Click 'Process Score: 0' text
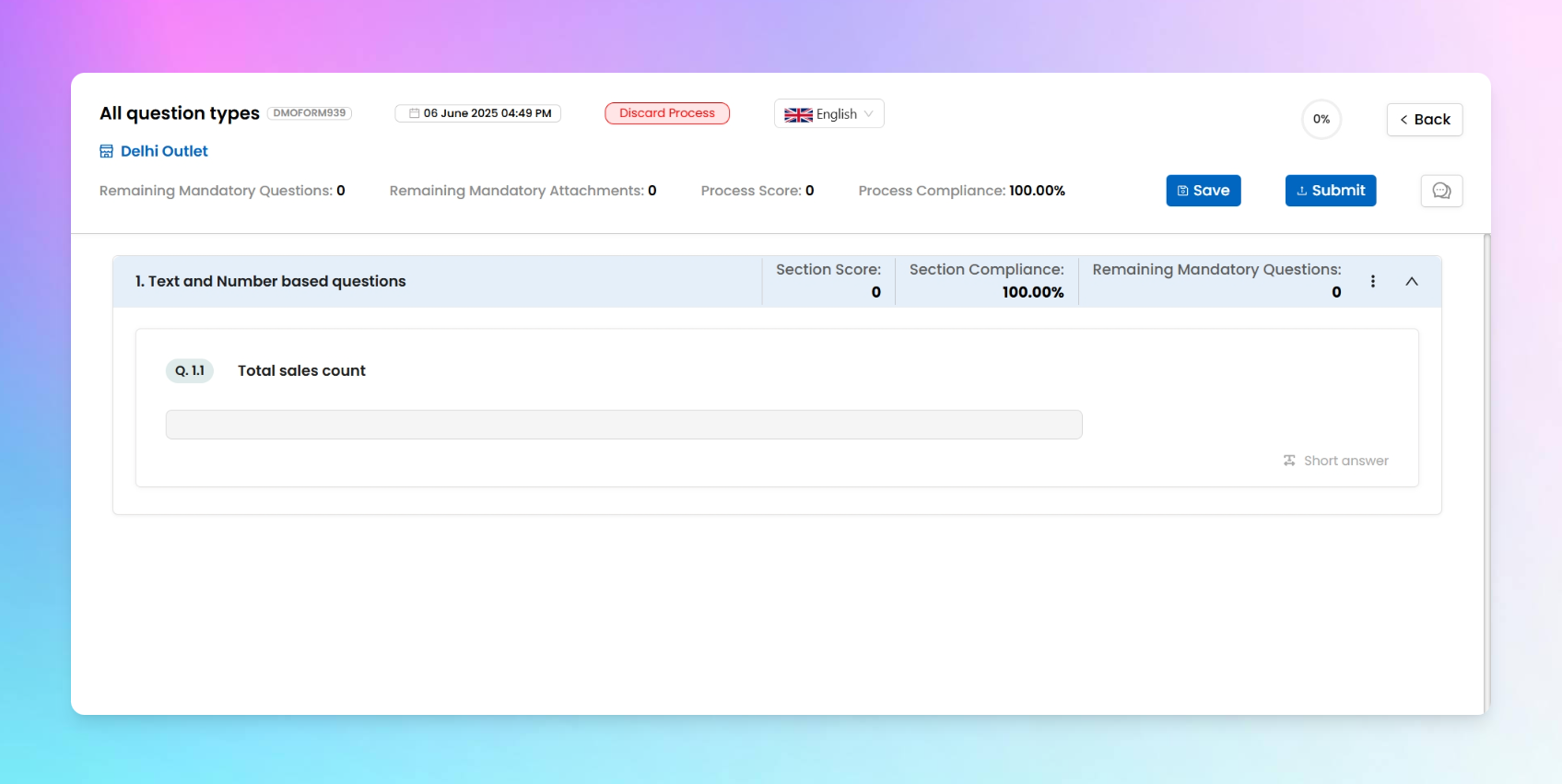 (x=757, y=191)
